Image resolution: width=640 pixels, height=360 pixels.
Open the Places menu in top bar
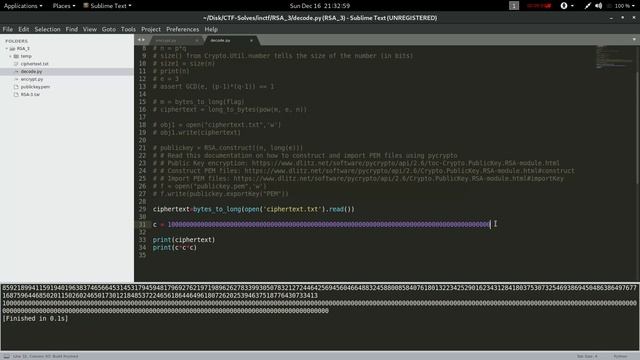click(64, 6)
